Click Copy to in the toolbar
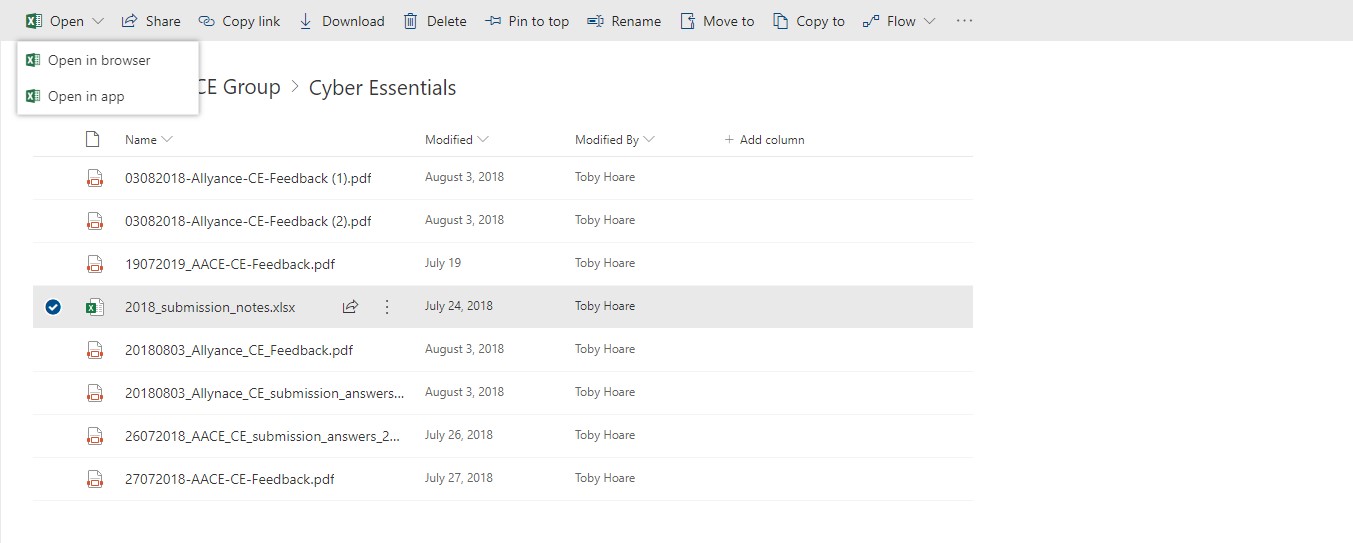Viewport: 1353px width, 543px height. coord(809,21)
